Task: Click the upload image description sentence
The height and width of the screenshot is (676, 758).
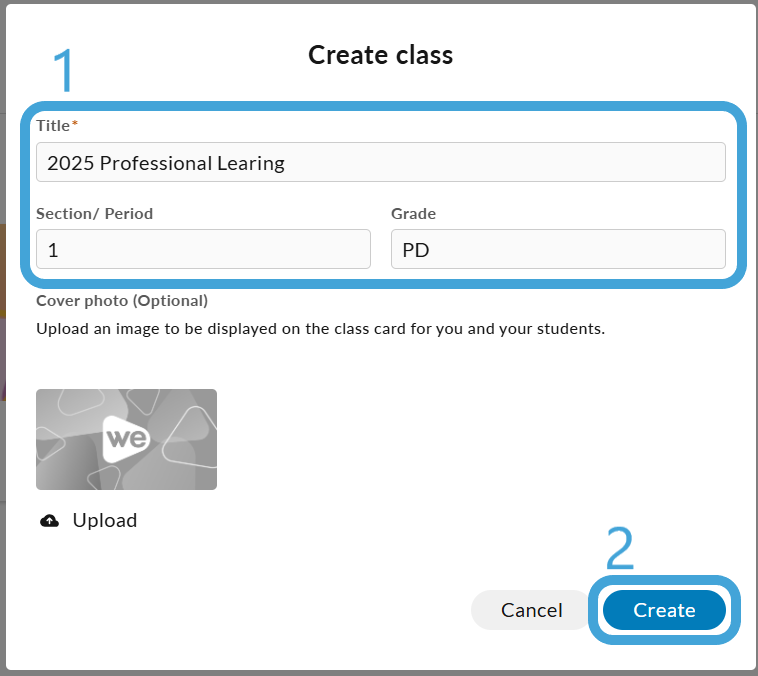Action: tap(321, 329)
